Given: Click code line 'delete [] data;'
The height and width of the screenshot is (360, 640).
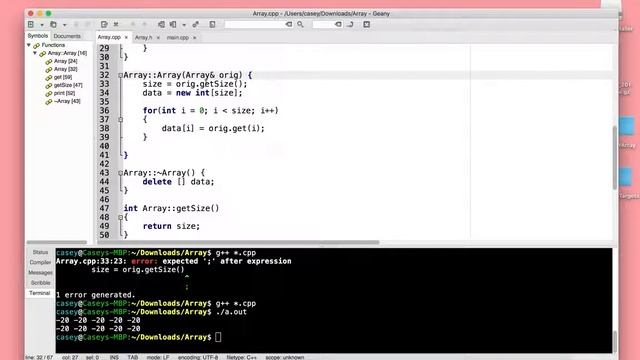Looking at the screenshot, I should coord(178,182).
